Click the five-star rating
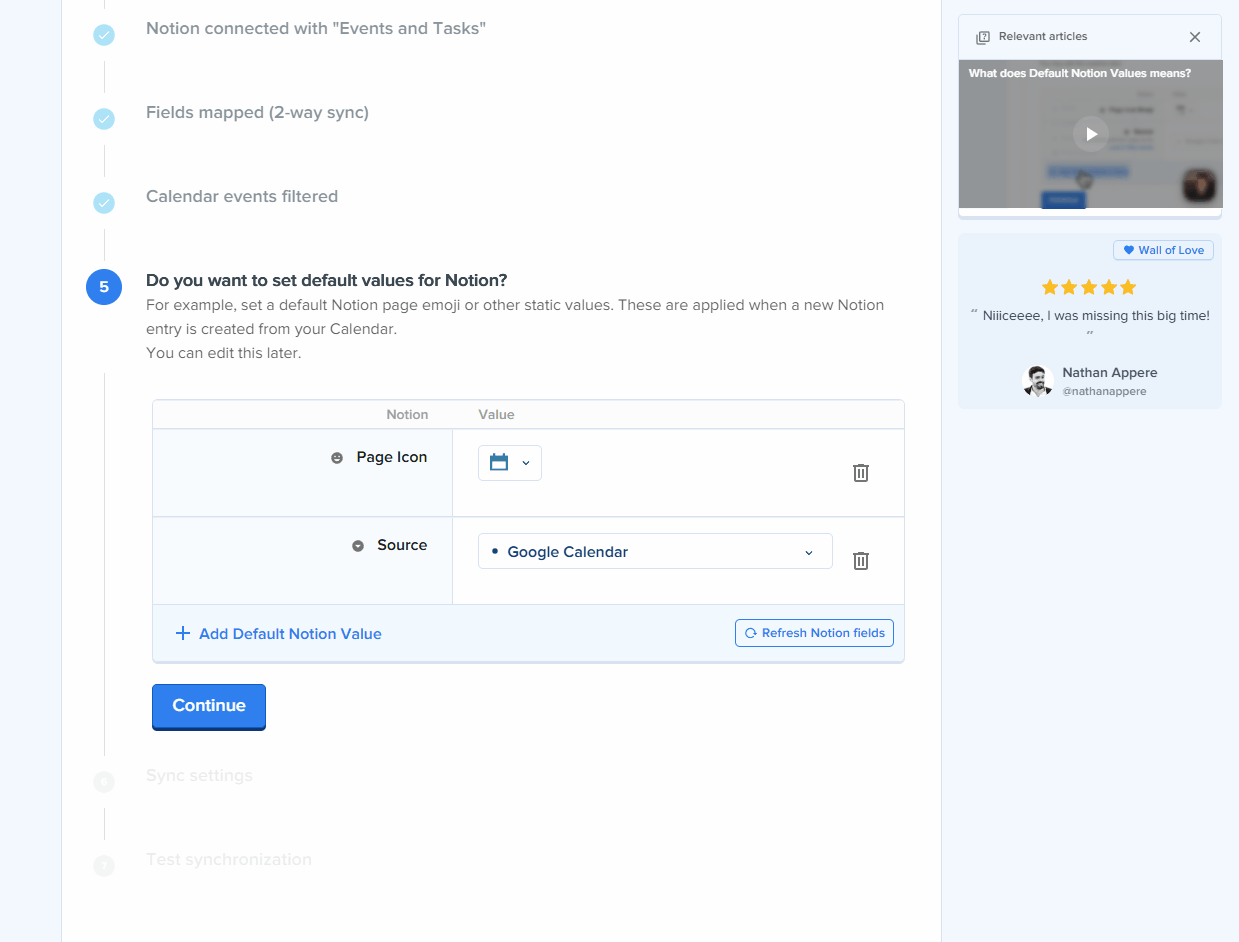 pyautogui.click(x=1089, y=287)
